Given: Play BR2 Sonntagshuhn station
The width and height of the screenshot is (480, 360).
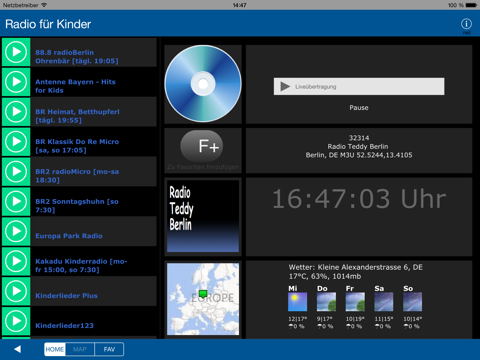Looking at the screenshot, I should [16, 202].
